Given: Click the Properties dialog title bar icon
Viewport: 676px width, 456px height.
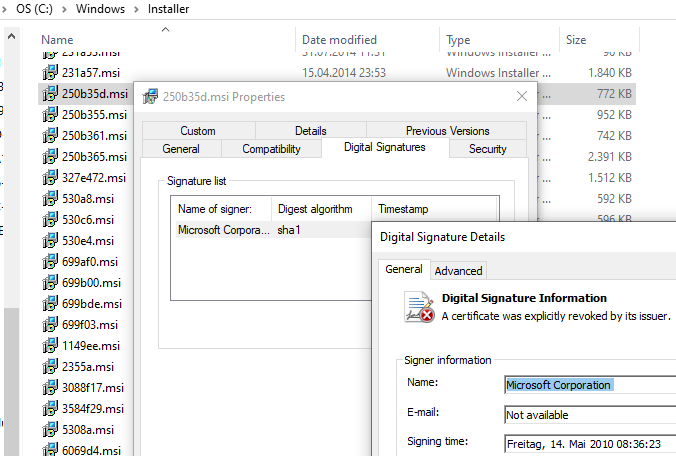Looking at the screenshot, I should (x=150, y=97).
